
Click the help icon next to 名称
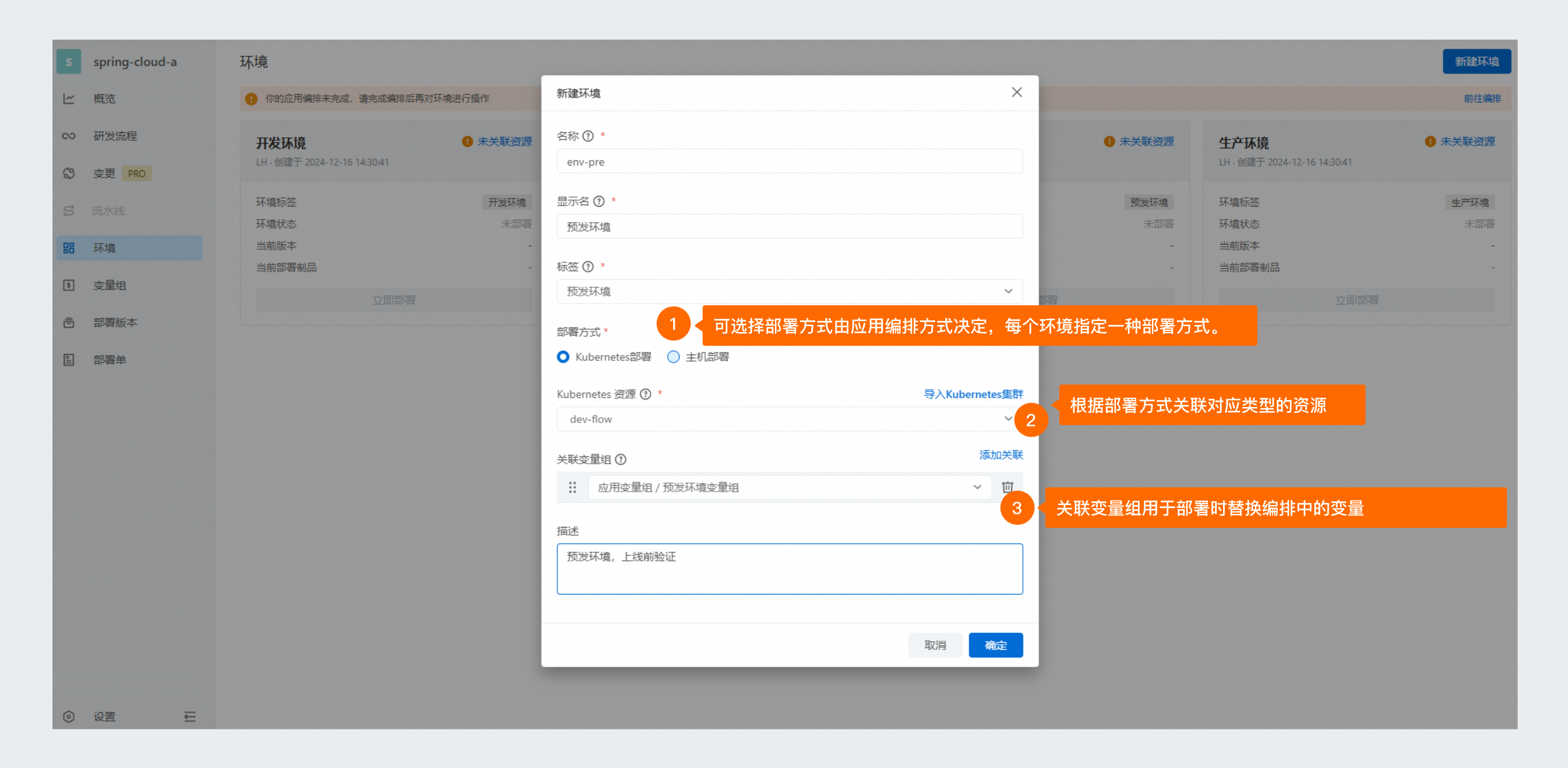(587, 135)
